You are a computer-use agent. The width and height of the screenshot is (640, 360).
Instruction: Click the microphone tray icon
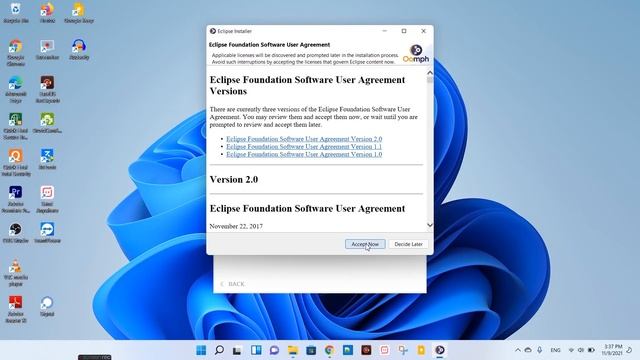coord(540,350)
